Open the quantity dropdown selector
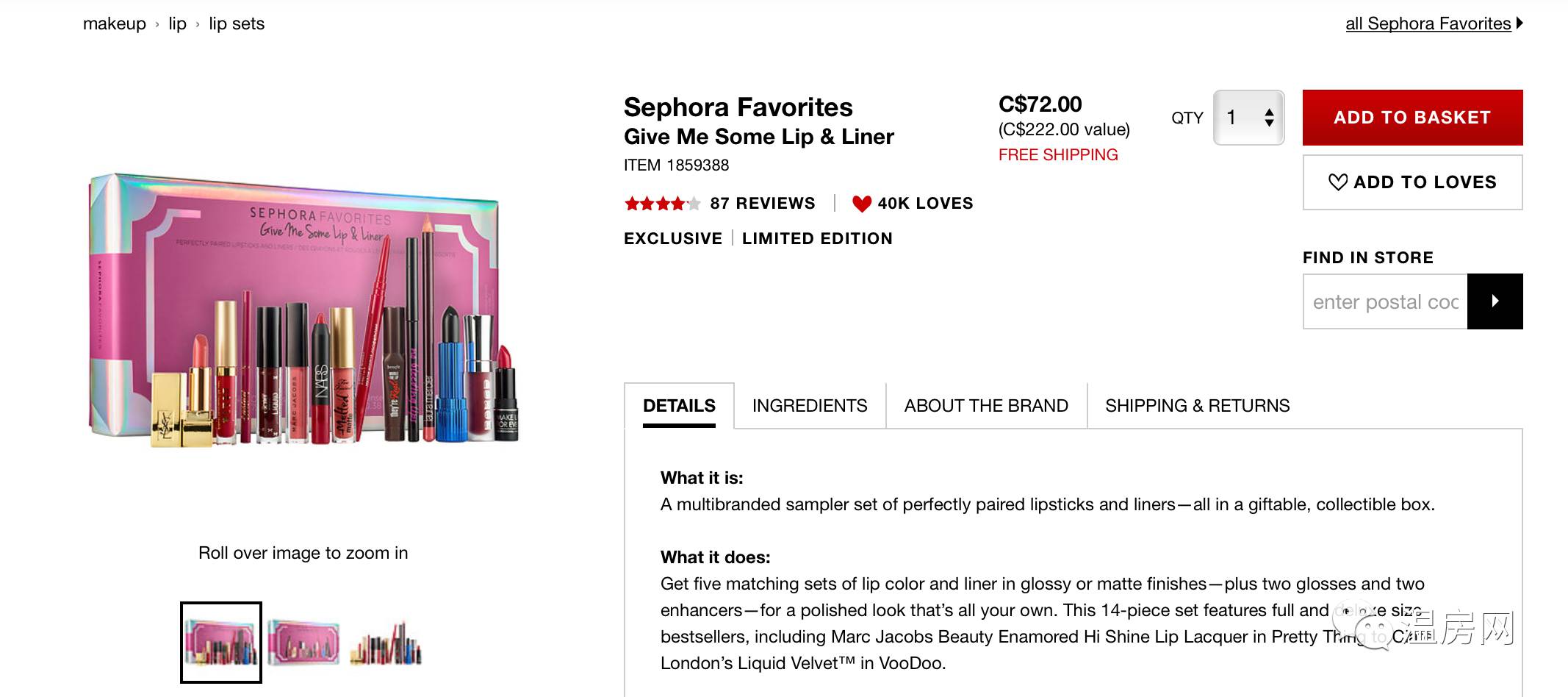 1248,118
